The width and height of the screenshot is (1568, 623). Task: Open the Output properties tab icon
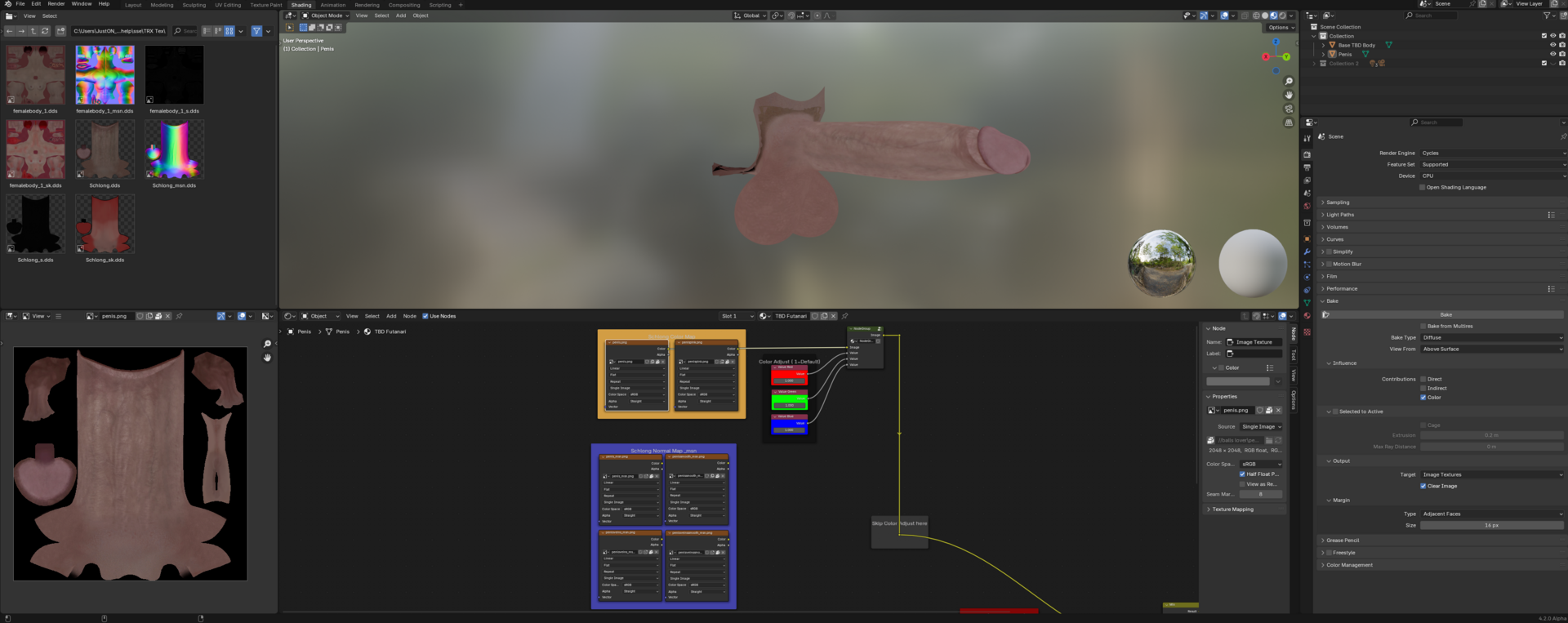(x=1307, y=167)
